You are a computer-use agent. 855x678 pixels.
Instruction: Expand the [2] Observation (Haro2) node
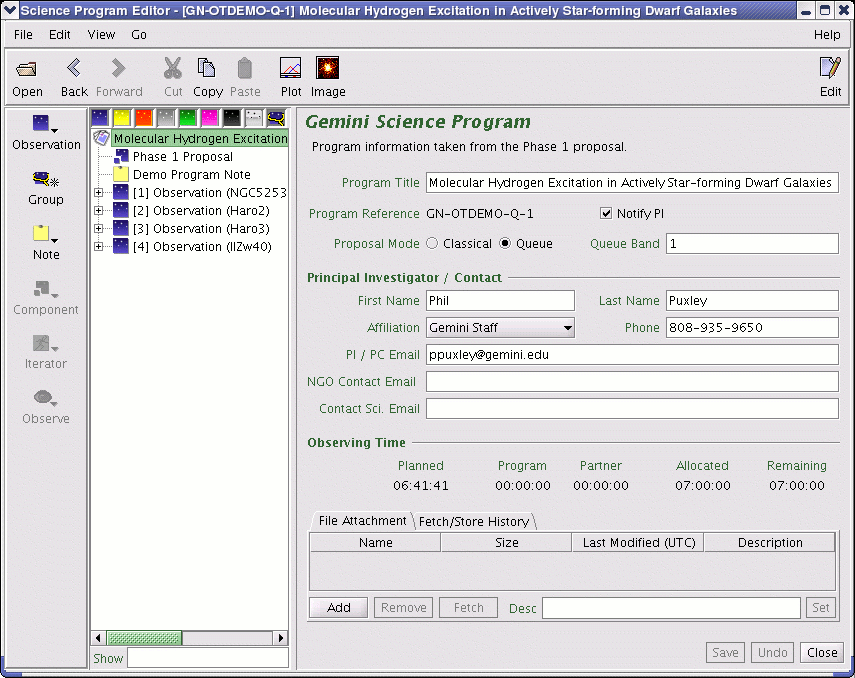pyautogui.click(x=99, y=211)
